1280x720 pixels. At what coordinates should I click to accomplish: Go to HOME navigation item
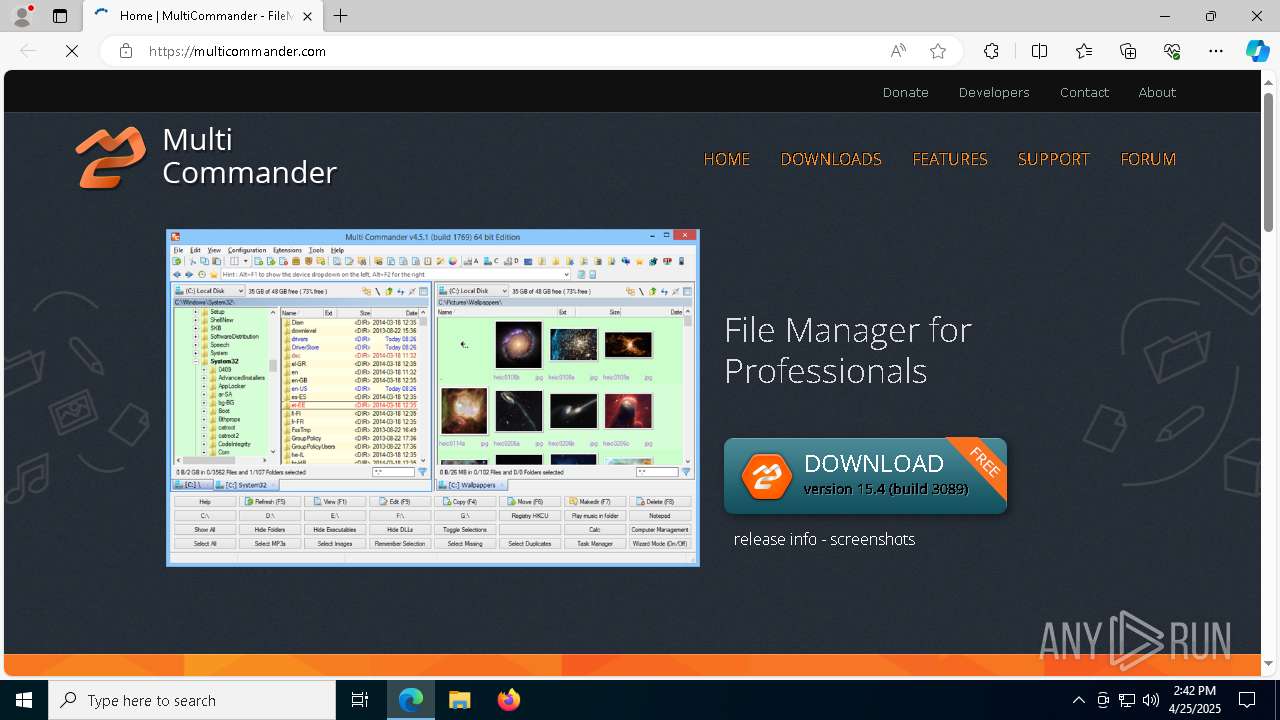coord(727,159)
